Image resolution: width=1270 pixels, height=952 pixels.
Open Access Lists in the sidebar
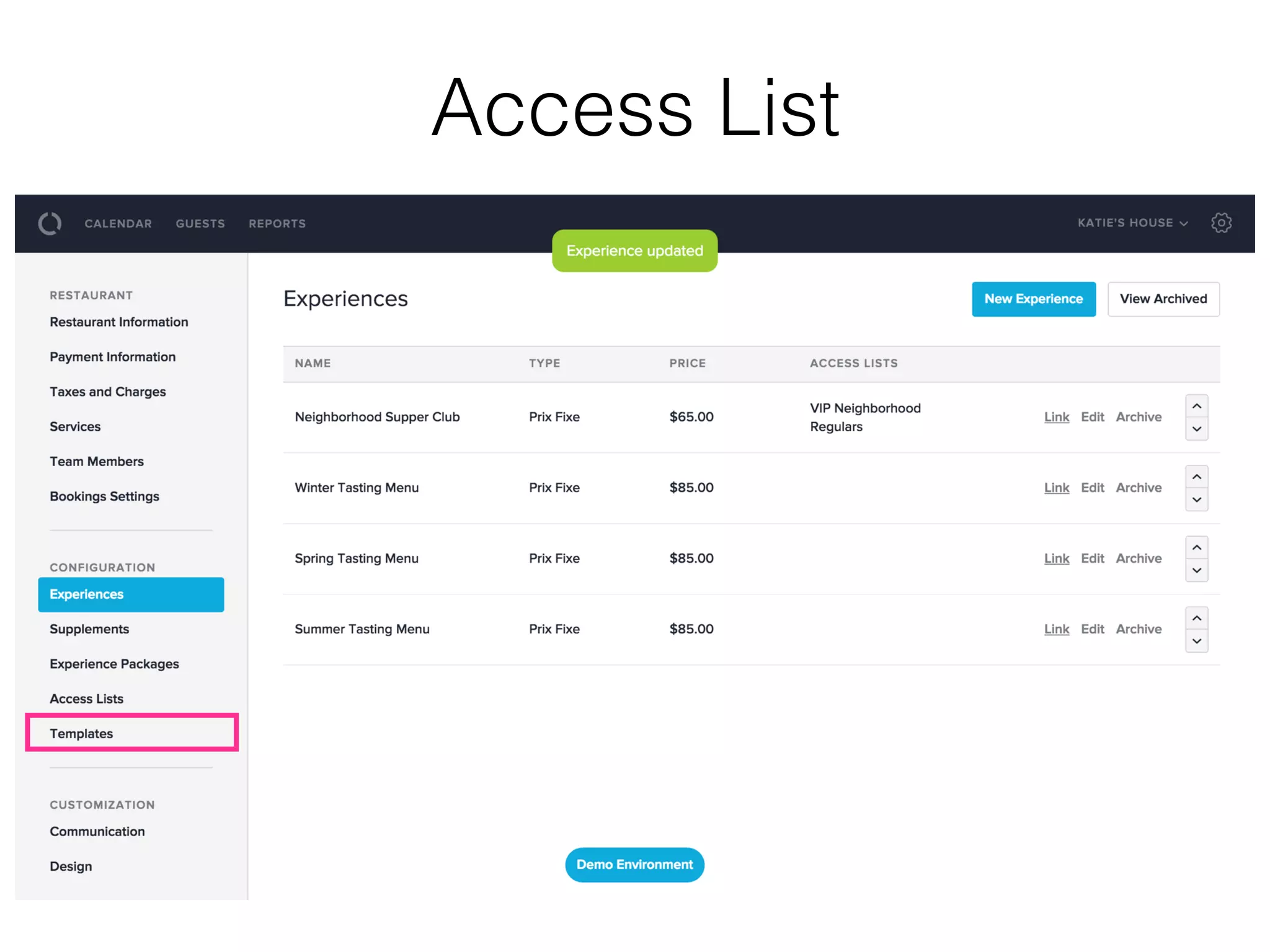pos(86,699)
